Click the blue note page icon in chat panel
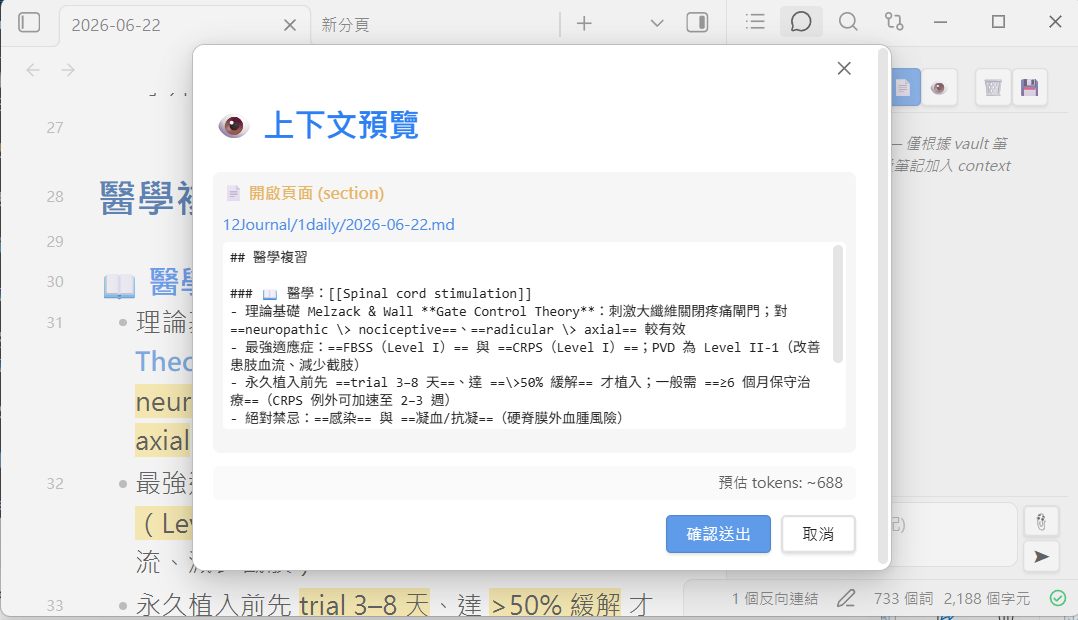The width and height of the screenshot is (1078, 620). pyautogui.click(x=905, y=87)
